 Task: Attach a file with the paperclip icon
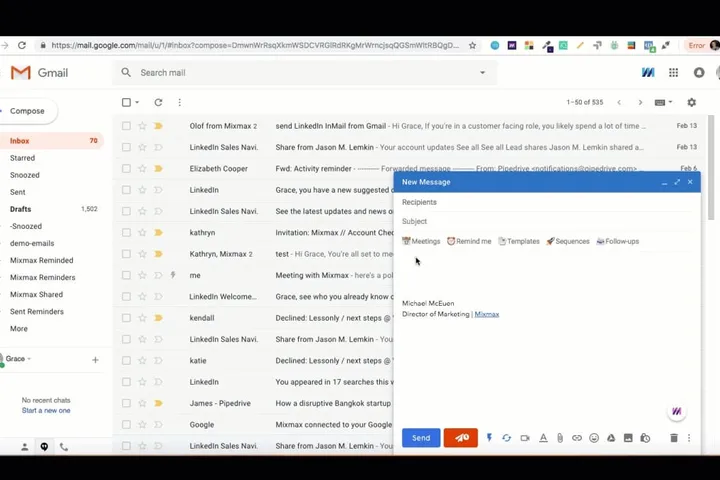(560, 438)
